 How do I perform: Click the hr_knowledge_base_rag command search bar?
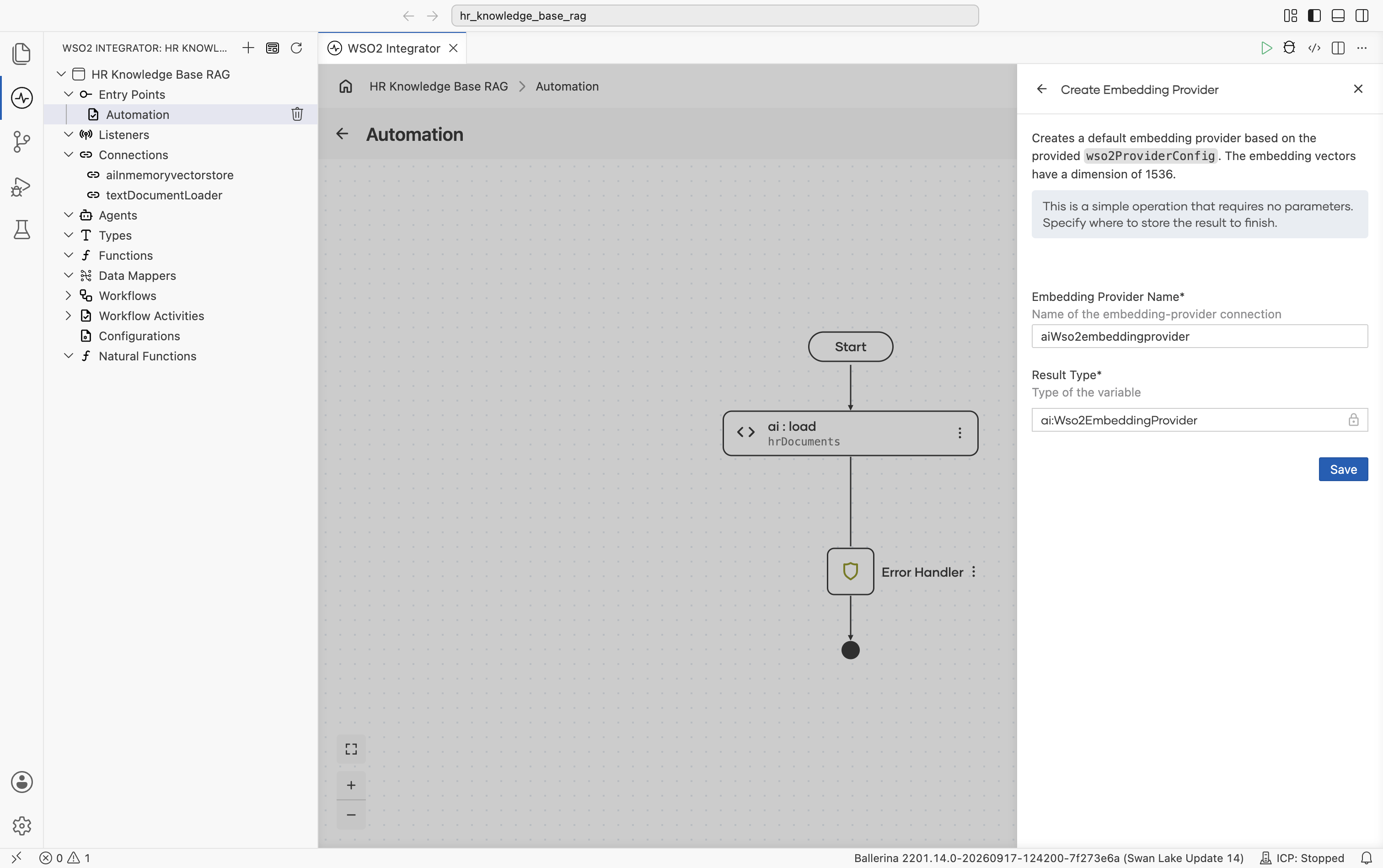coord(715,16)
